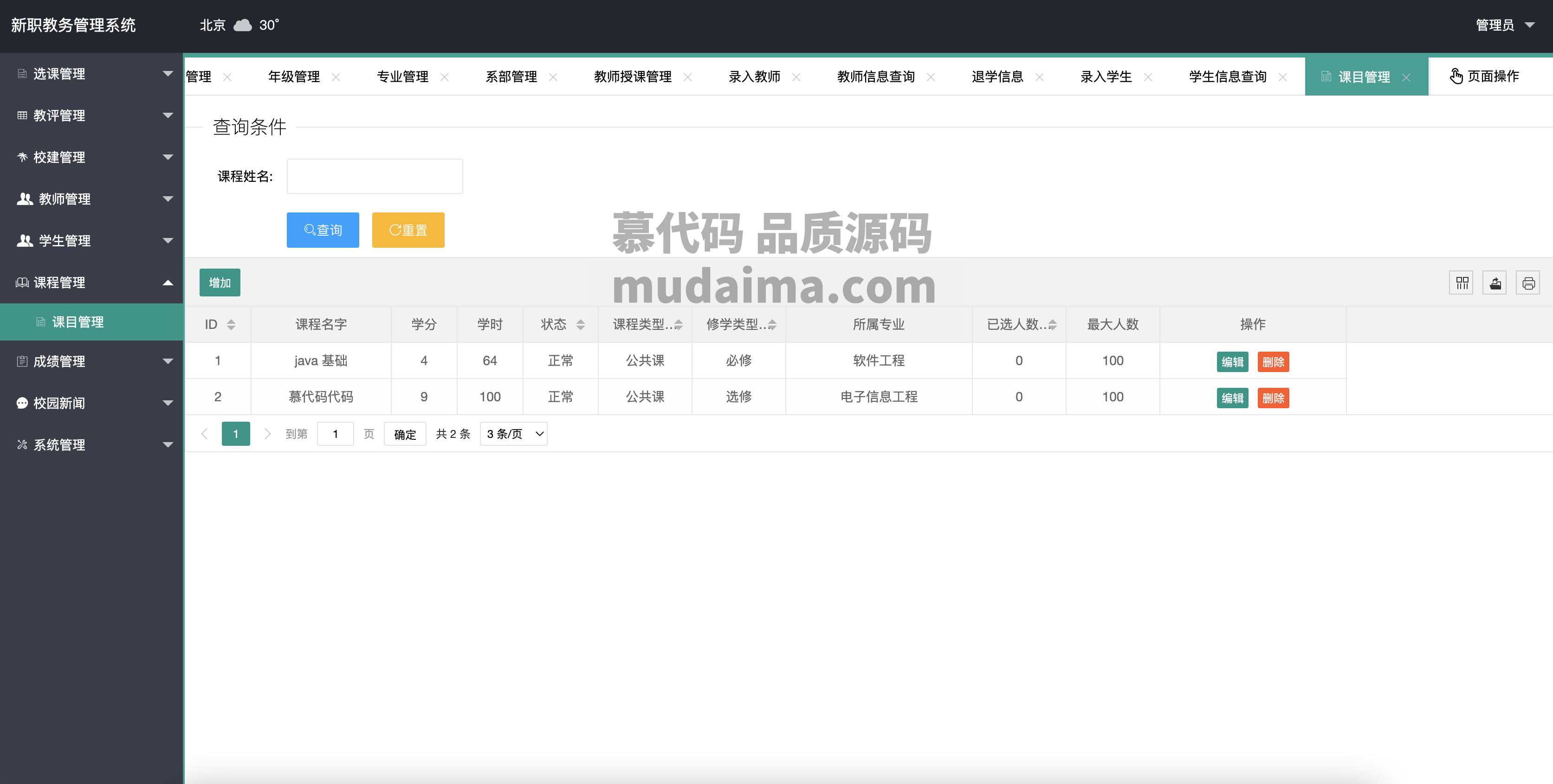This screenshot has height=784, width=1553.
Task: Switch to the 年级管理 tab
Action: coord(294,77)
